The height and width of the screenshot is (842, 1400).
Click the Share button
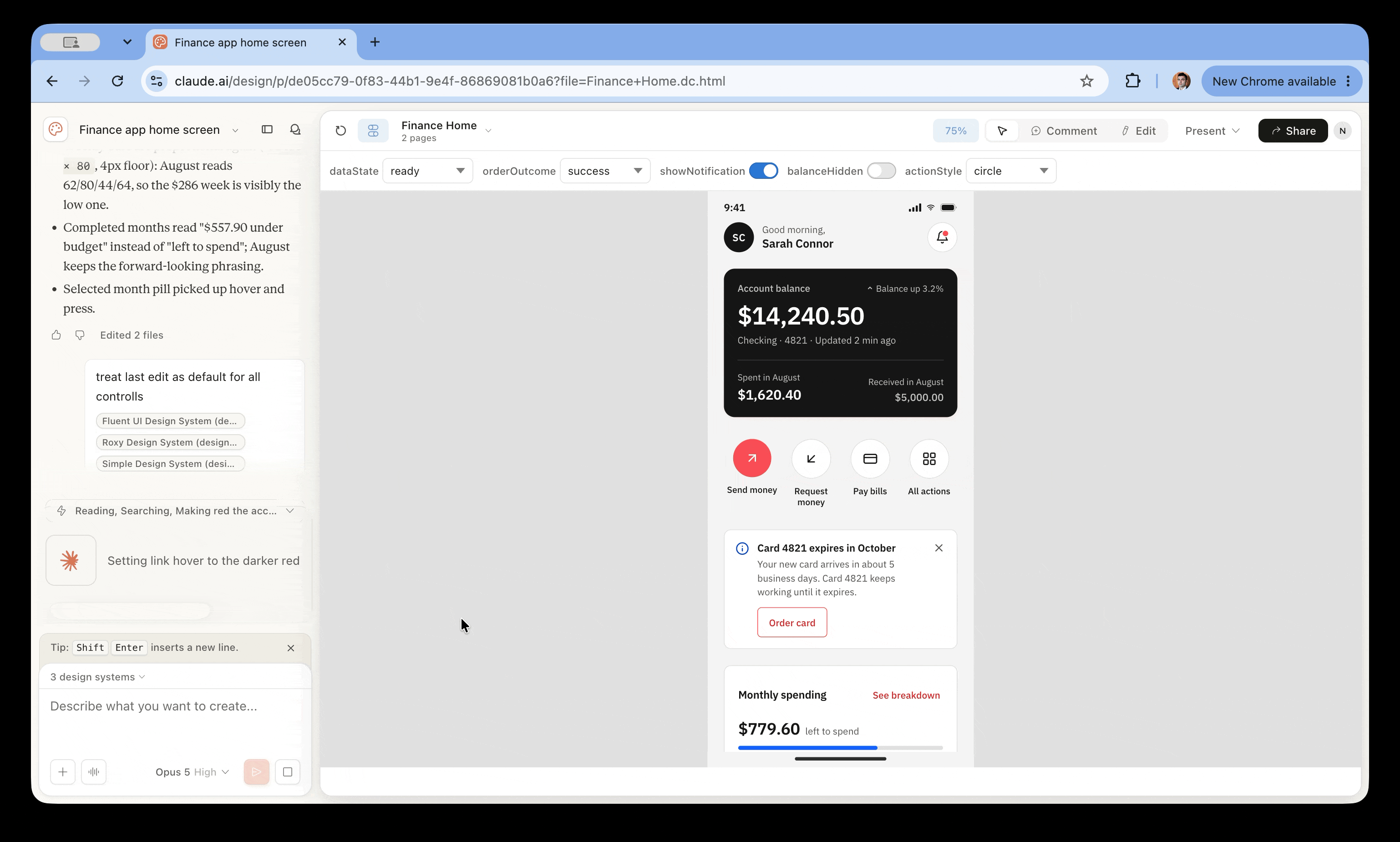(1293, 131)
